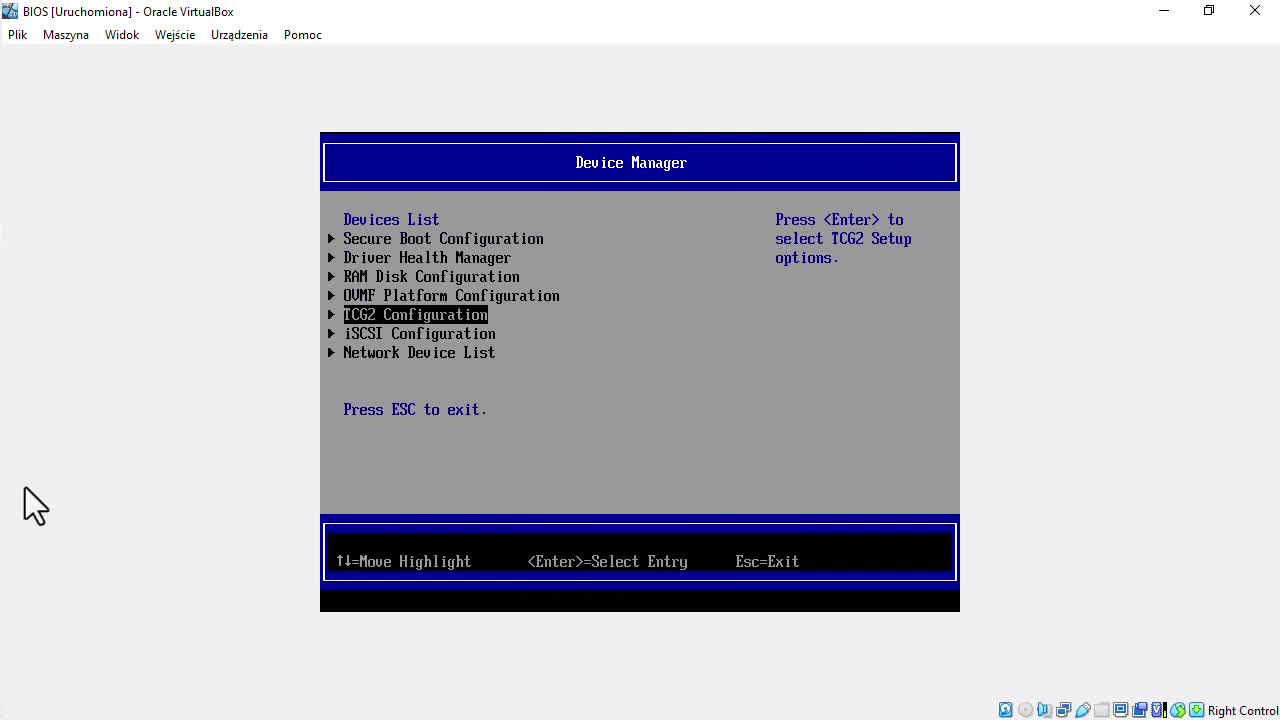Screen dimensions: 1280x720
Task: Click the recording status icon
Action: pyautogui.click(x=1140, y=710)
